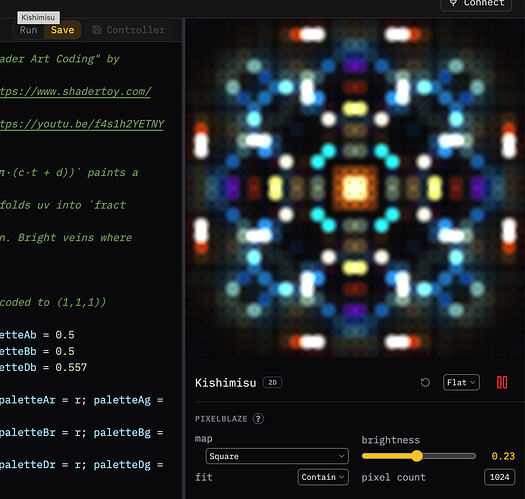Screen dimensions: 525x499
Task: Click the Pixelblaze help question-mark icon
Action: [258, 419]
